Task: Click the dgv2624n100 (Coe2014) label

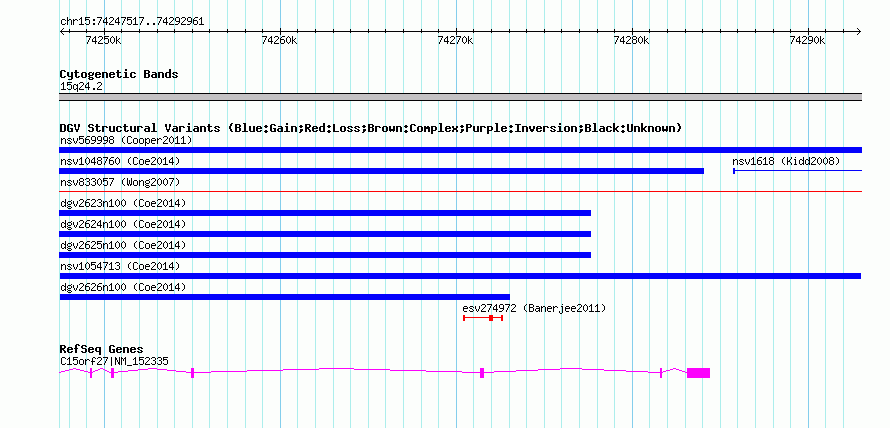Action: [x=123, y=224]
